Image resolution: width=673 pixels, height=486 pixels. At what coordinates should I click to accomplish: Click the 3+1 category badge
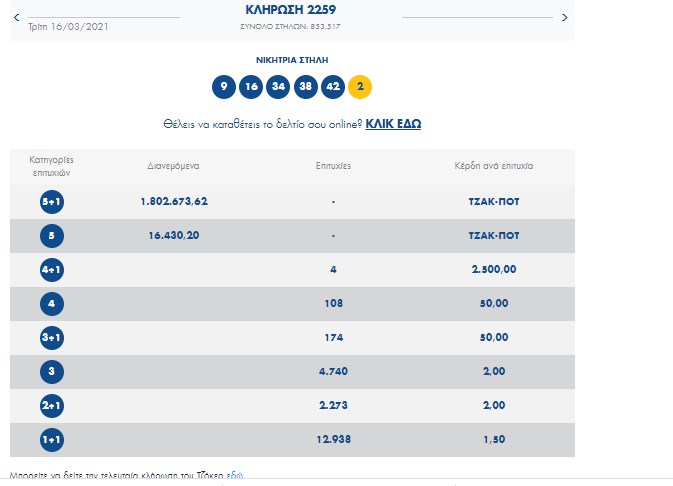pos(52,338)
